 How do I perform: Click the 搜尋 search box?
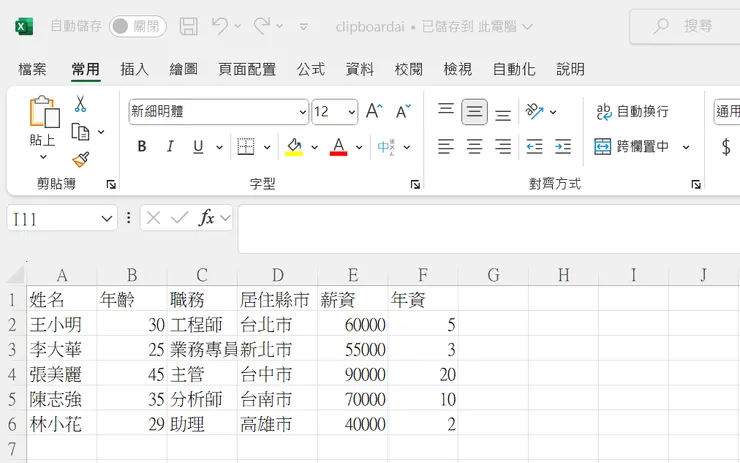coord(685,27)
